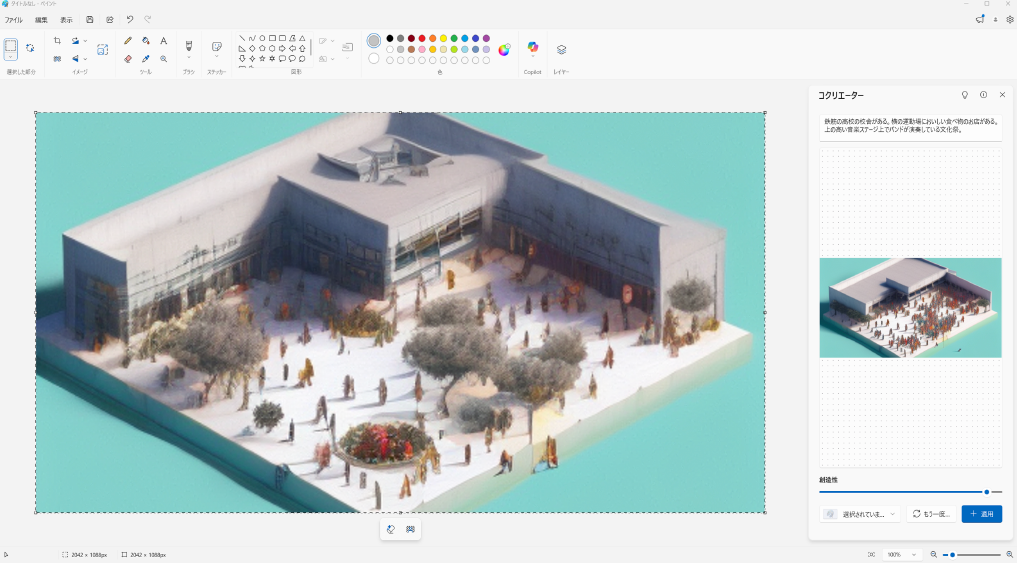Viewport: 1017px width, 563px height.
Task: Open the ファイル menu
Action: point(14,20)
